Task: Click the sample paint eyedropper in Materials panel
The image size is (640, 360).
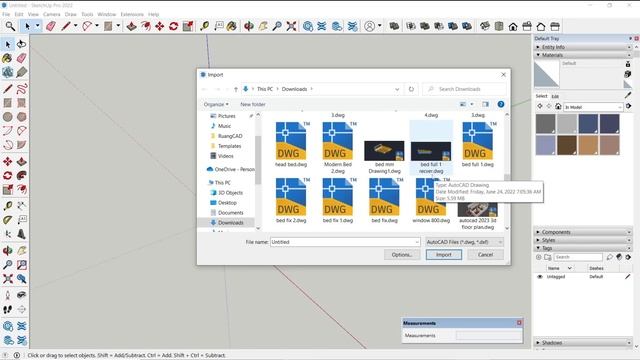Action: point(628,95)
